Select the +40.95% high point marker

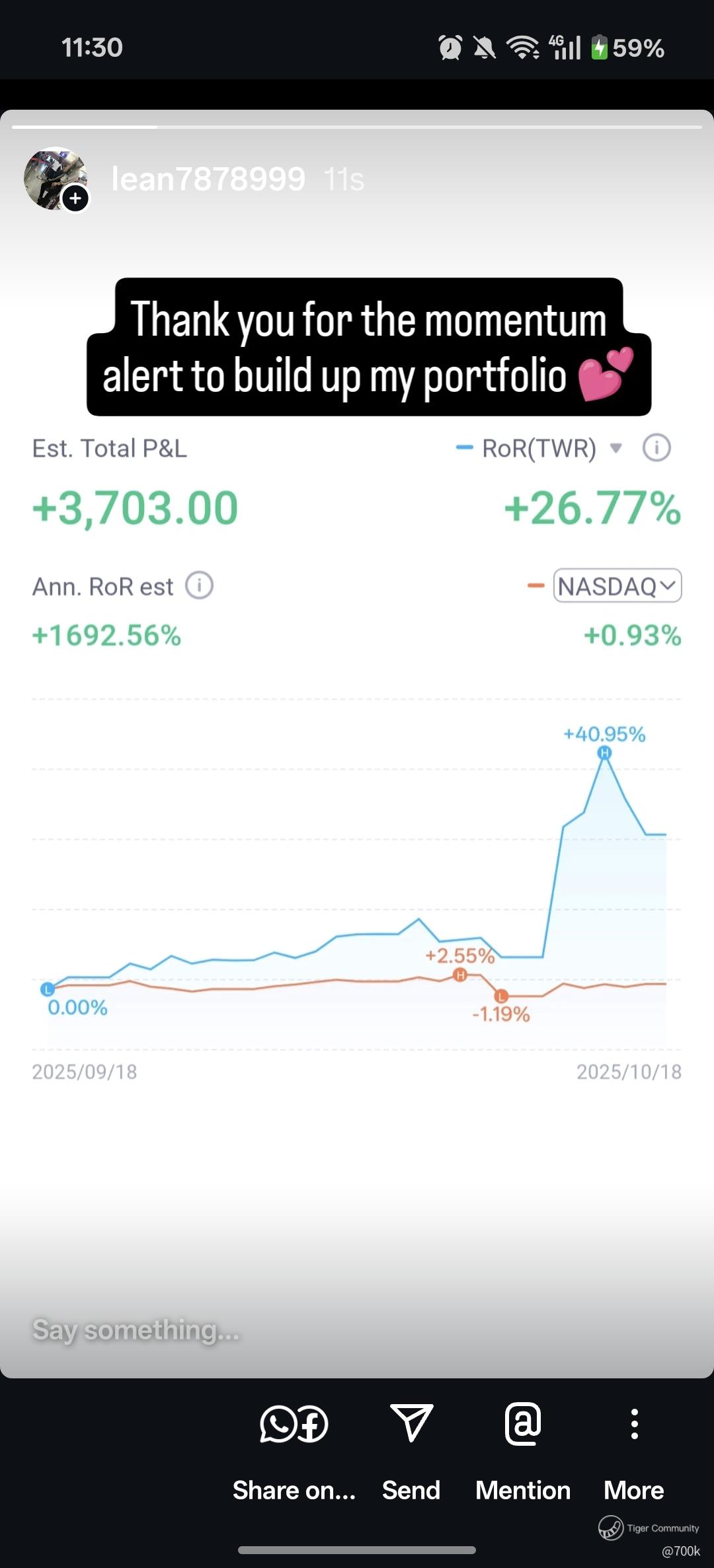click(x=604, y=753)
